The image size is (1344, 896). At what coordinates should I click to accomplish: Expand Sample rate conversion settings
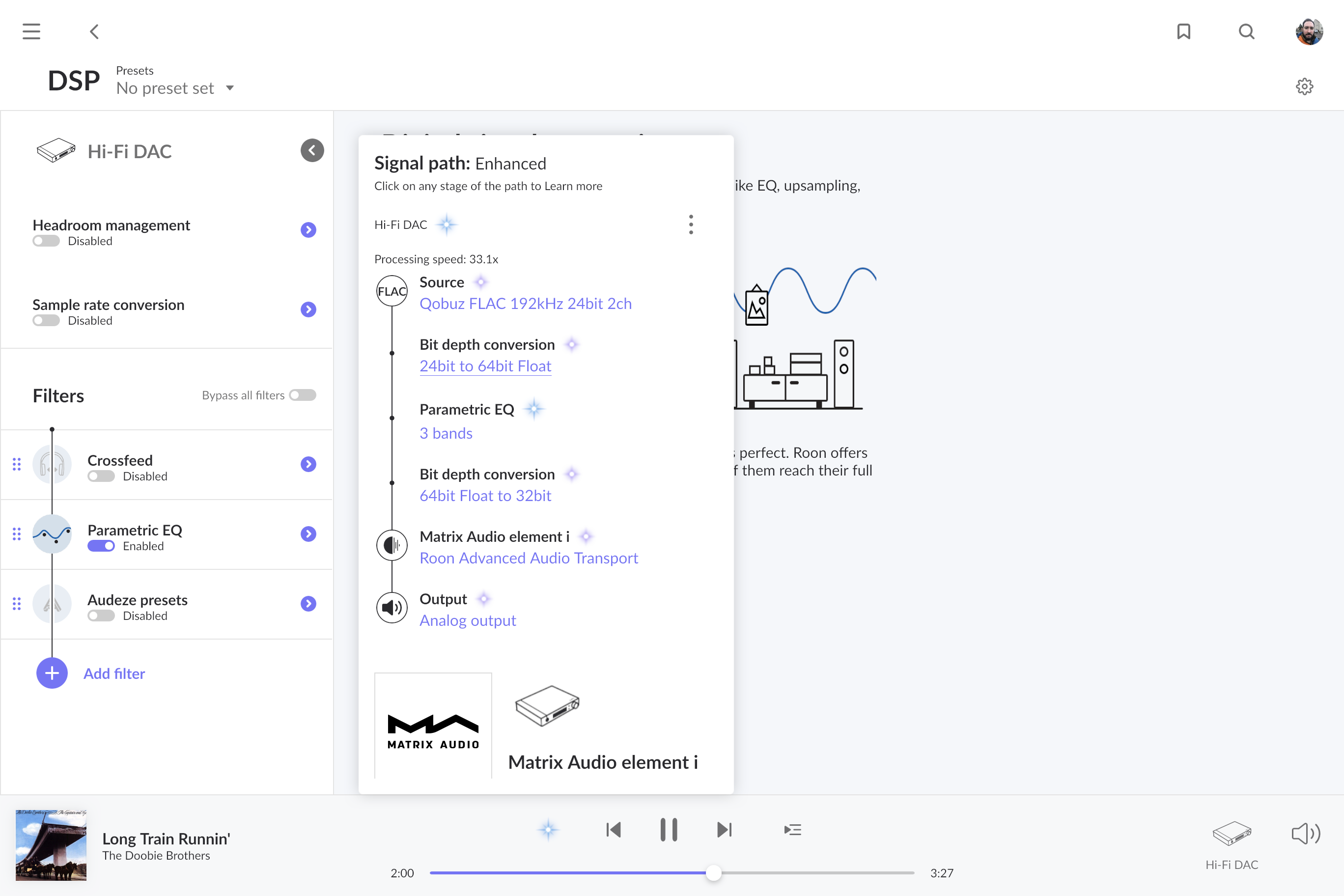pos(308,309)
